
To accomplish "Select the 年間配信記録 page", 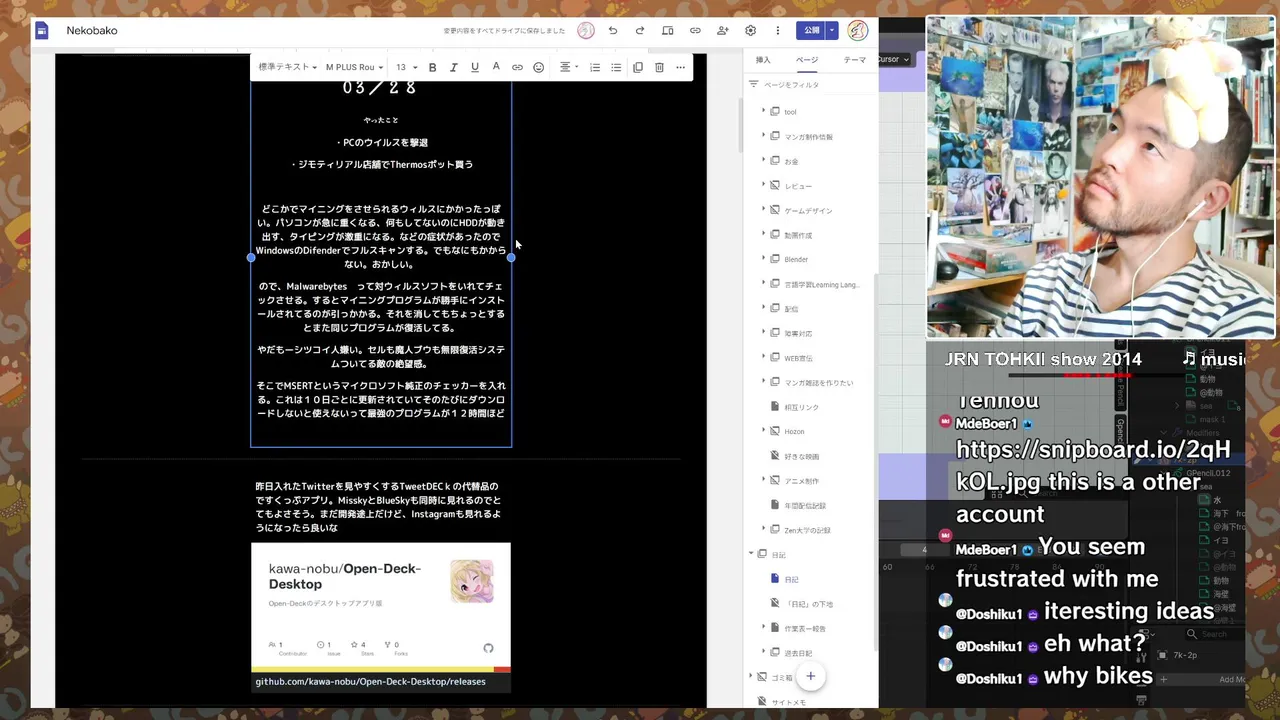I will 805,505.
